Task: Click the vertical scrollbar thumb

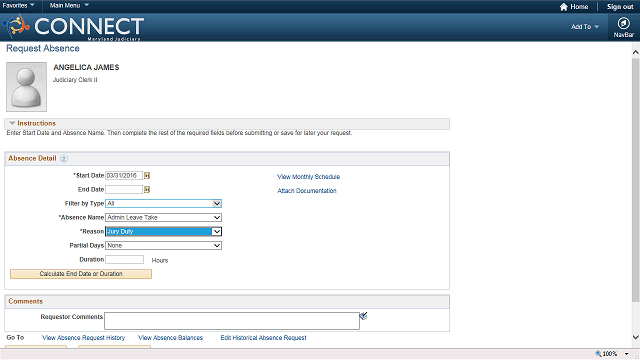Action: pyautogui.click(x=636, y=180)
